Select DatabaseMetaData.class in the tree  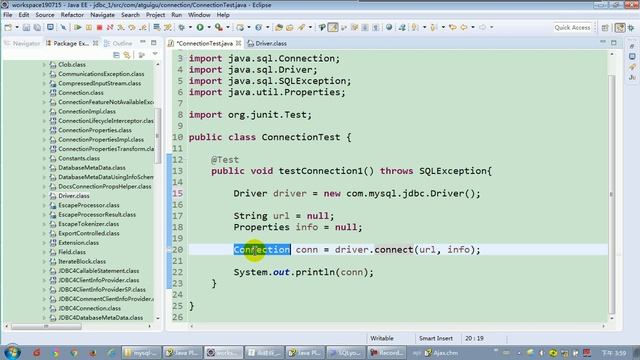[91, 168]
